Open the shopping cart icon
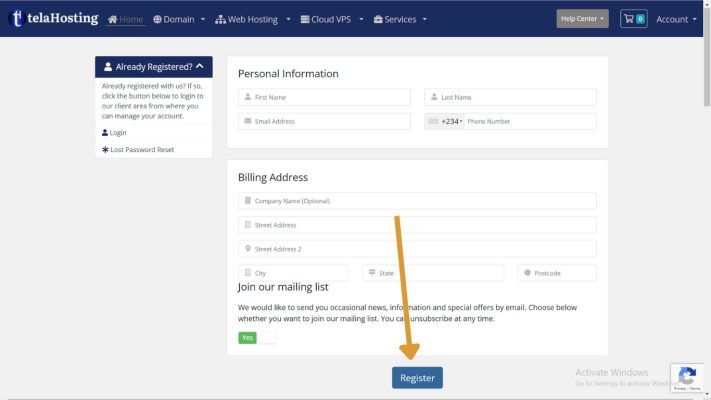 coord(633,19)
